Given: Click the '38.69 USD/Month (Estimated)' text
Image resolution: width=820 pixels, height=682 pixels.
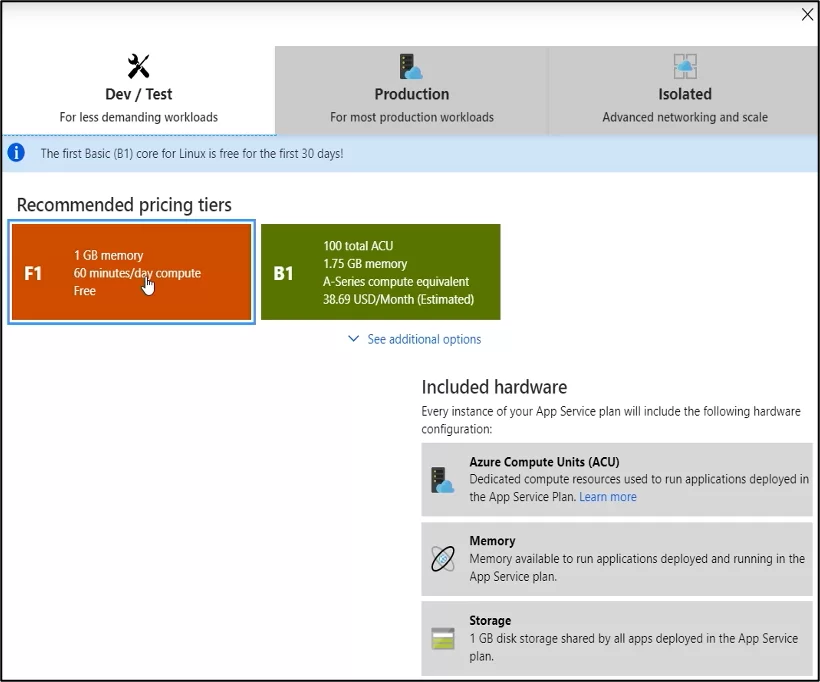Looking at the screenshot, I should [x=398, y=299].
